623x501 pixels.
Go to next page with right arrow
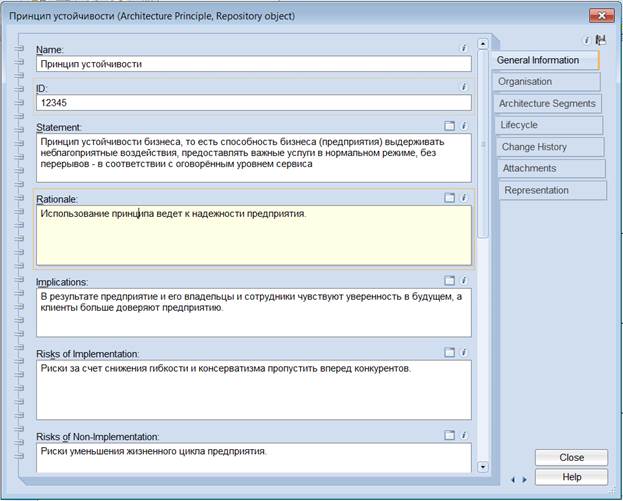point(524,480)
